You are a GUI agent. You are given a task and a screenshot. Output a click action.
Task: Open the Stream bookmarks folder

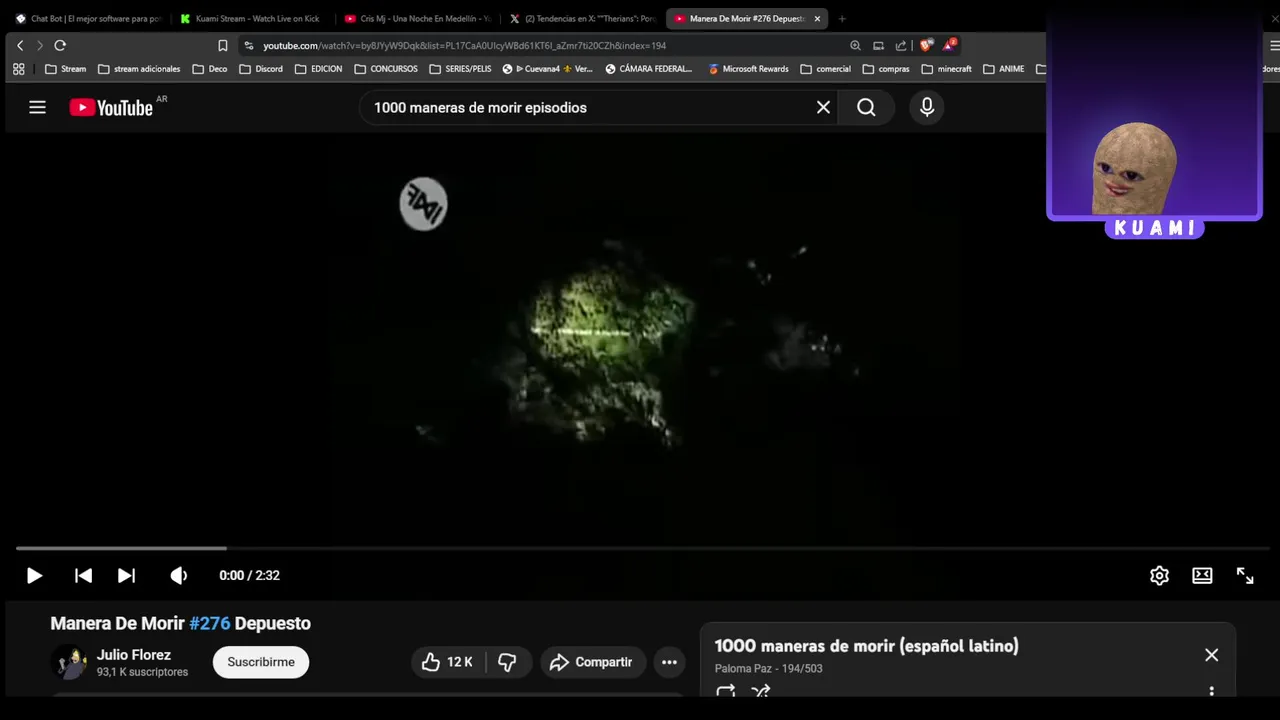tap(66, 69)
